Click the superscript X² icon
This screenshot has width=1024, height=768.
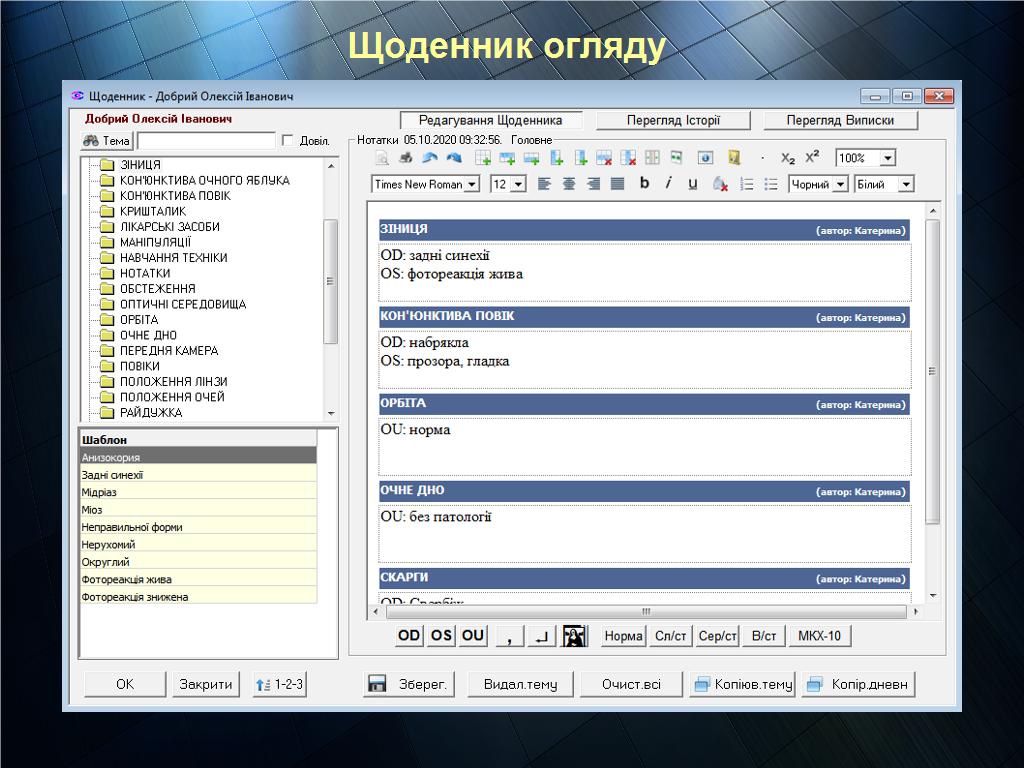coord(812,158)
